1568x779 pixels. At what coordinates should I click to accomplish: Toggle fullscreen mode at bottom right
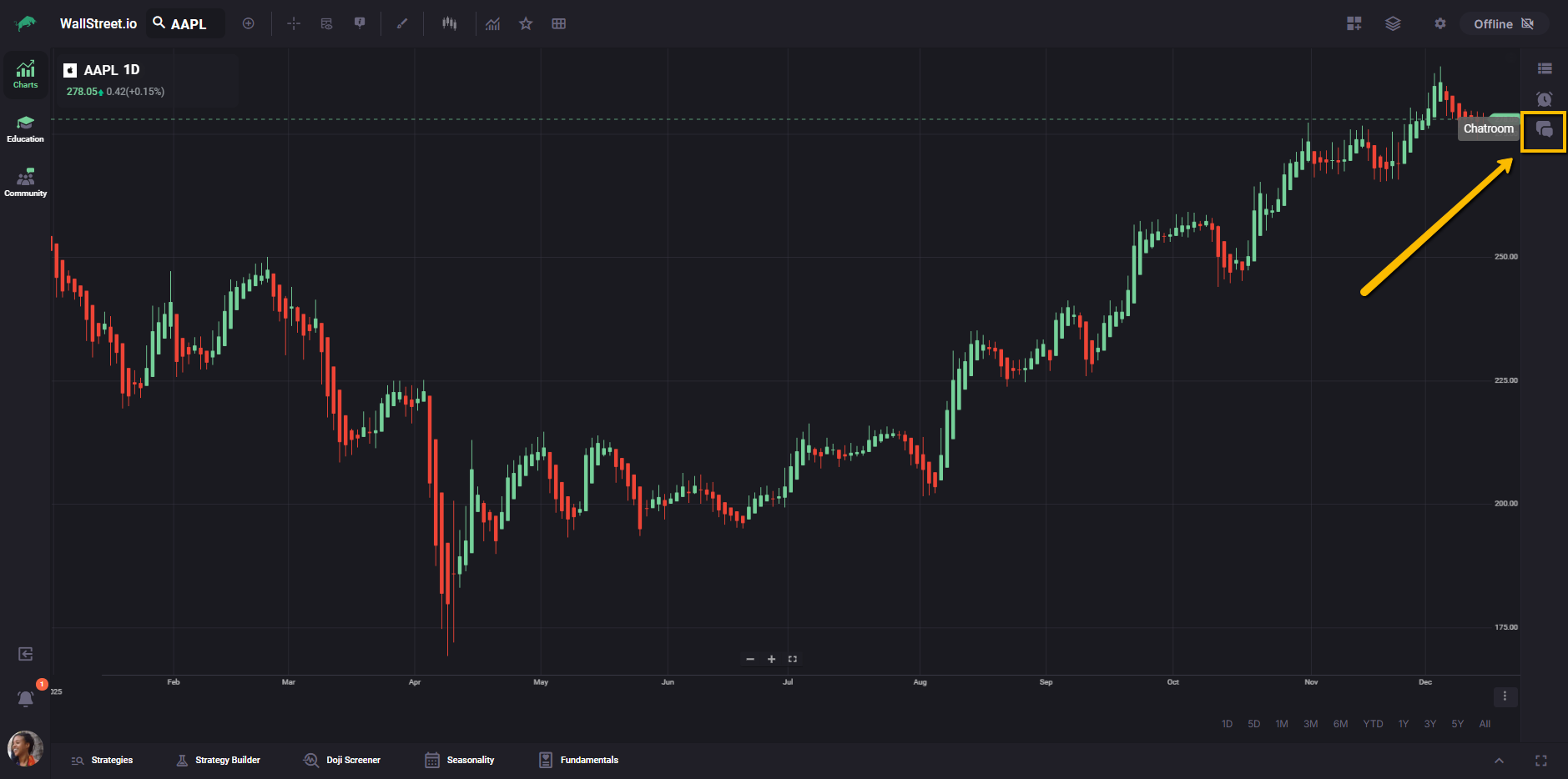[1540, 760]
